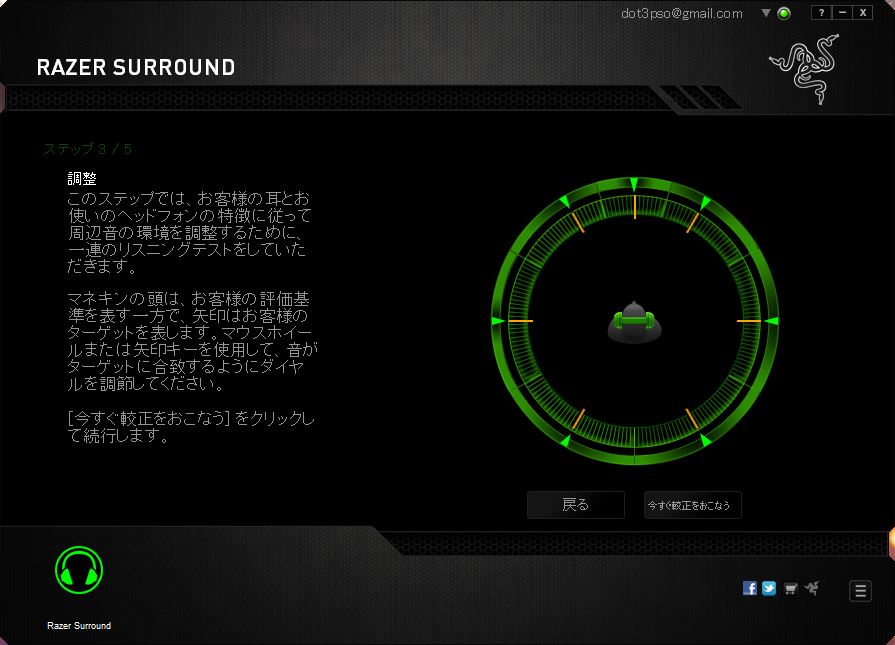Click the Razer snake logo in the header
Image resolution: width=895 pixels, height=645 pixels.
[x=805, y=69]
